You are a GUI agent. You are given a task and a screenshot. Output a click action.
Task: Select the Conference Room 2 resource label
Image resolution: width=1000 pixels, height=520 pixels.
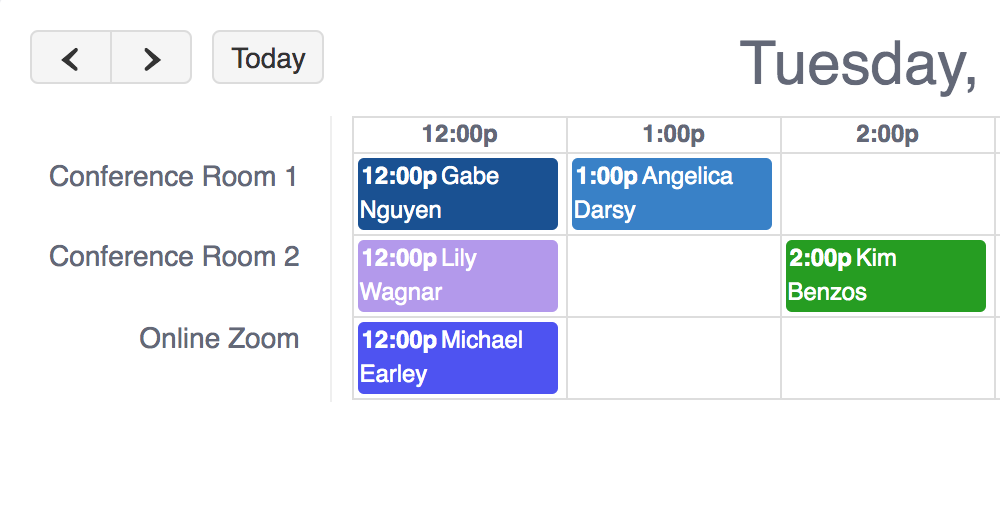point(174,257)
